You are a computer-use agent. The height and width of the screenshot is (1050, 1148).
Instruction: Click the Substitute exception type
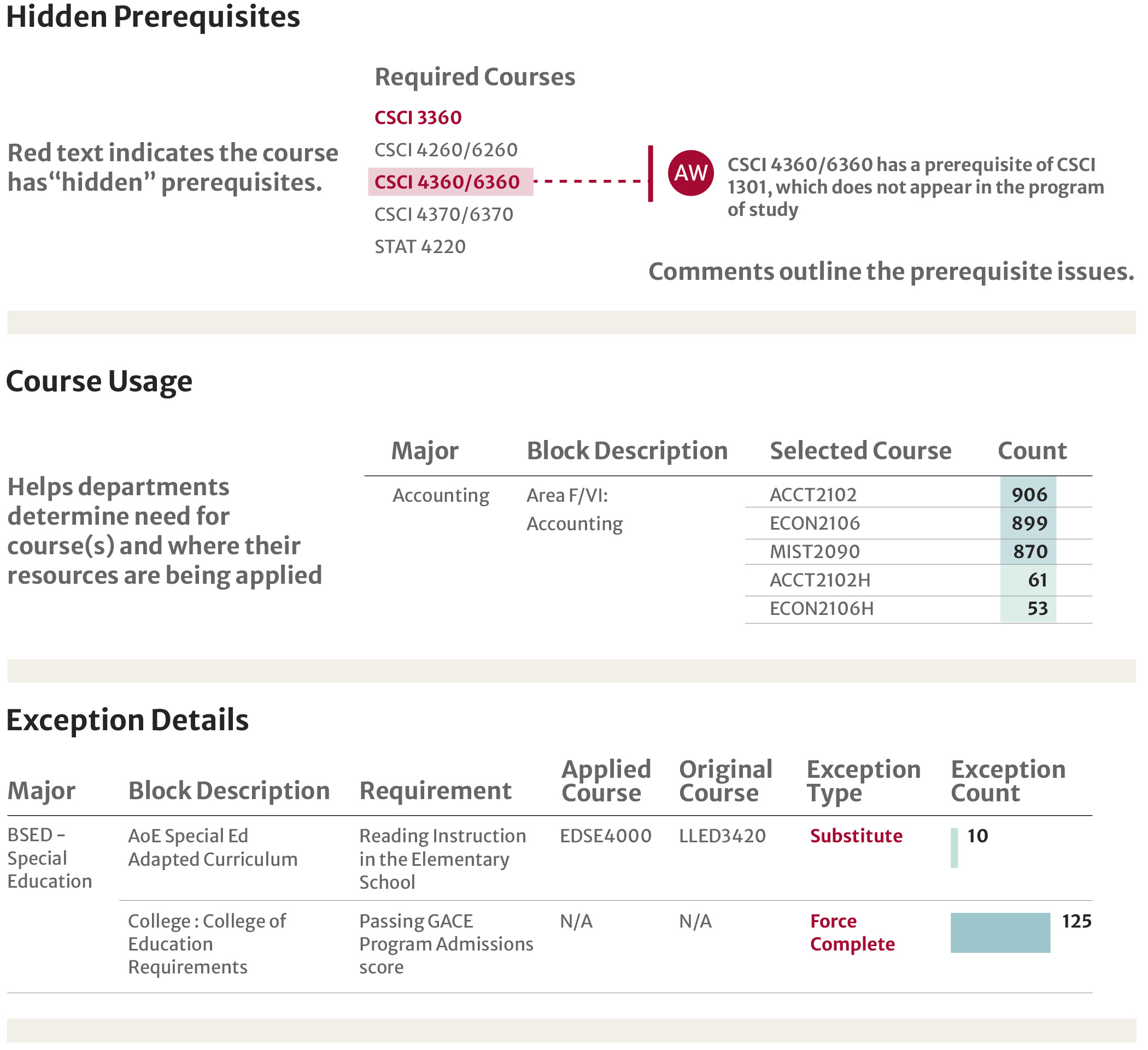coord(856,836)
